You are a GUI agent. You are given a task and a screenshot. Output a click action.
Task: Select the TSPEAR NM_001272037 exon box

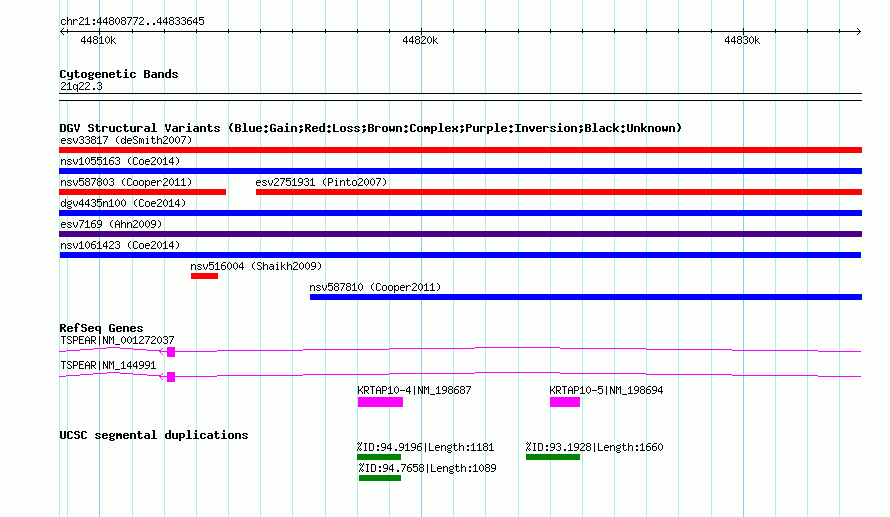171,352
